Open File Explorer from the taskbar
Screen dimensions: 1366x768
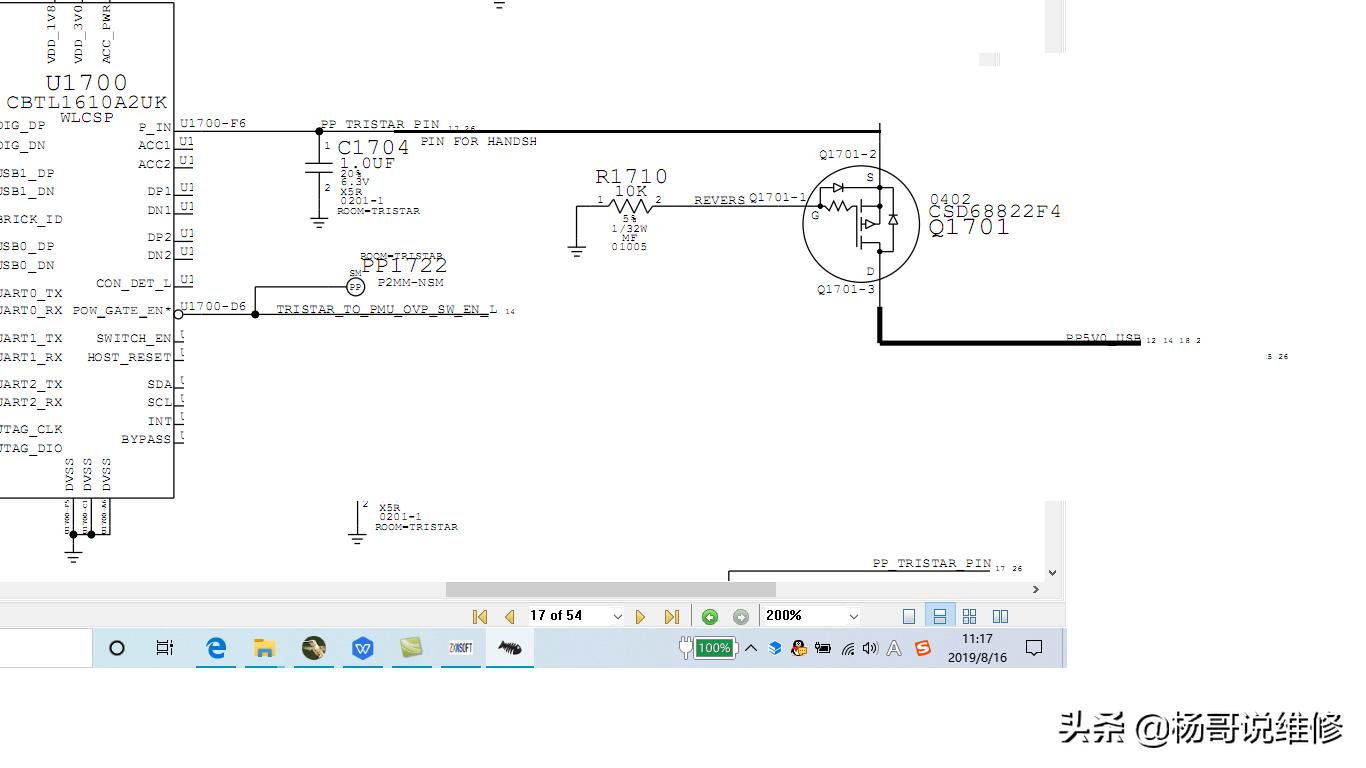coord(264,648)
